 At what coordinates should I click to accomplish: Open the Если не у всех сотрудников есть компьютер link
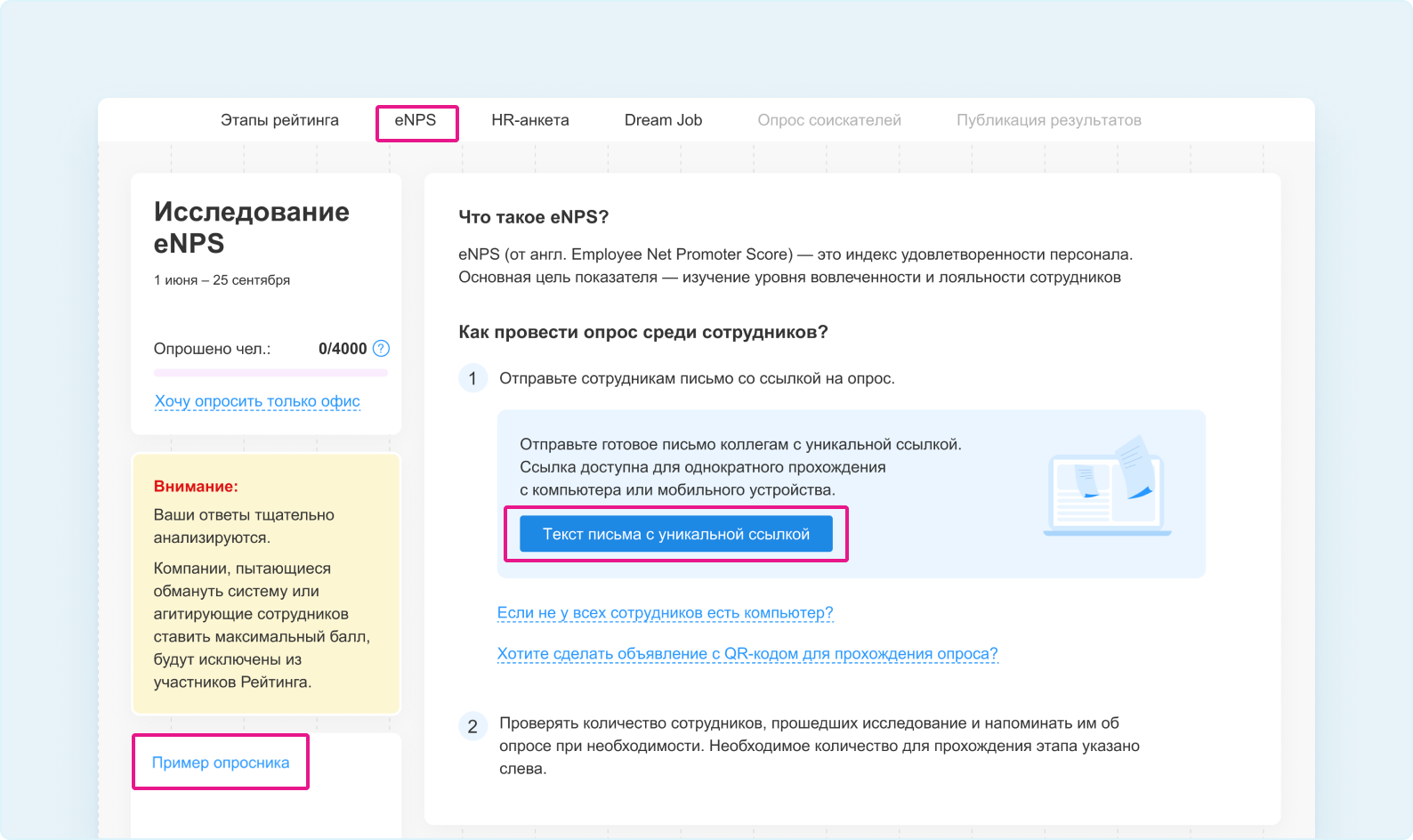click(x=665, y=613)
